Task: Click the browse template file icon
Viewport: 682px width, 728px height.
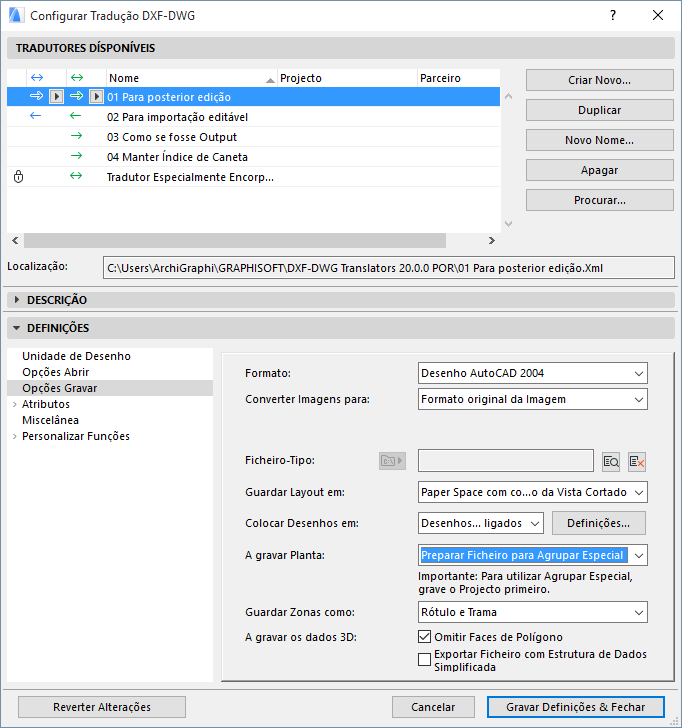Action: [x=611, y=462]
